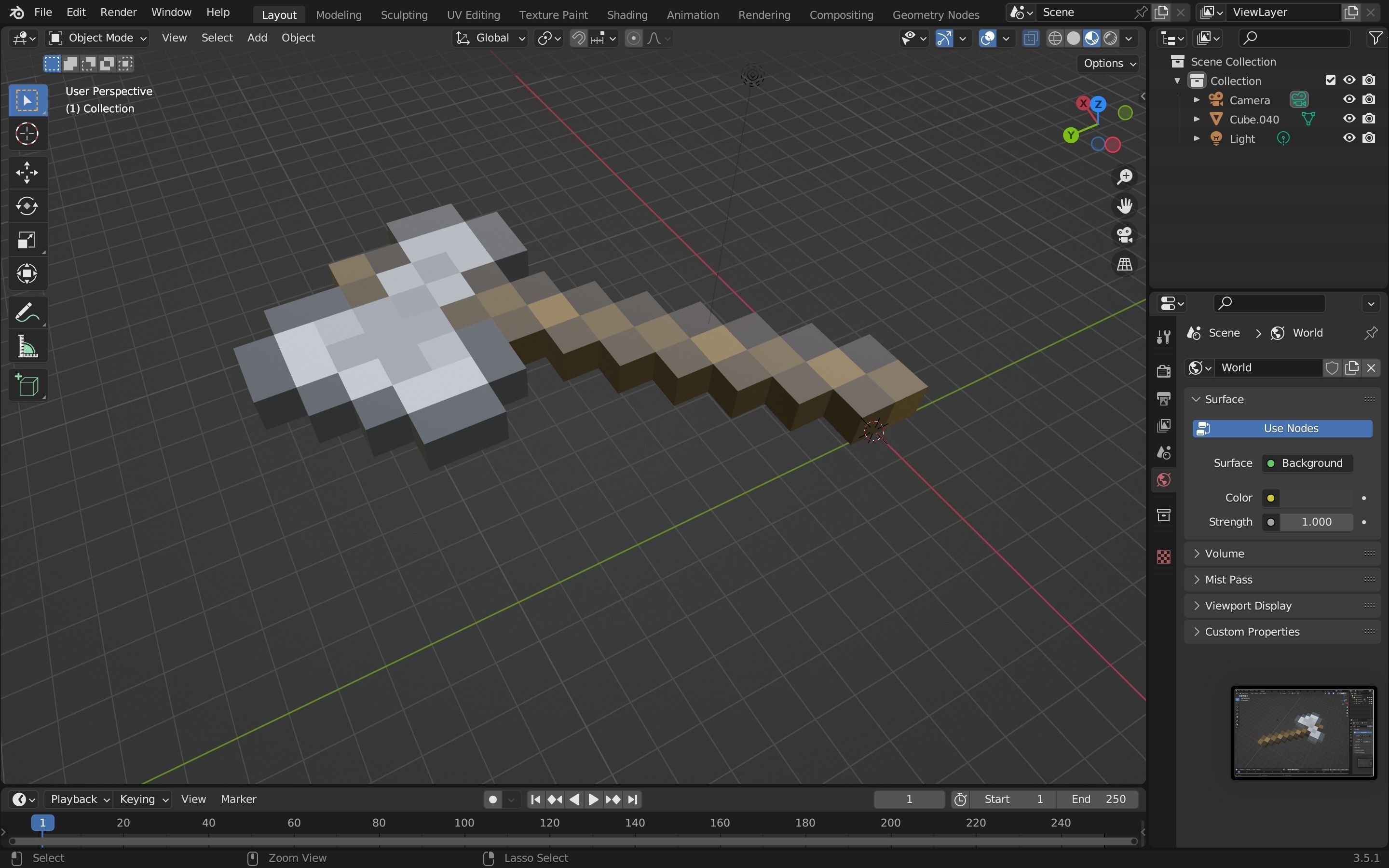Open Scene properties tab
This screenshot has height=868, width=1389.
[1163, 452]
